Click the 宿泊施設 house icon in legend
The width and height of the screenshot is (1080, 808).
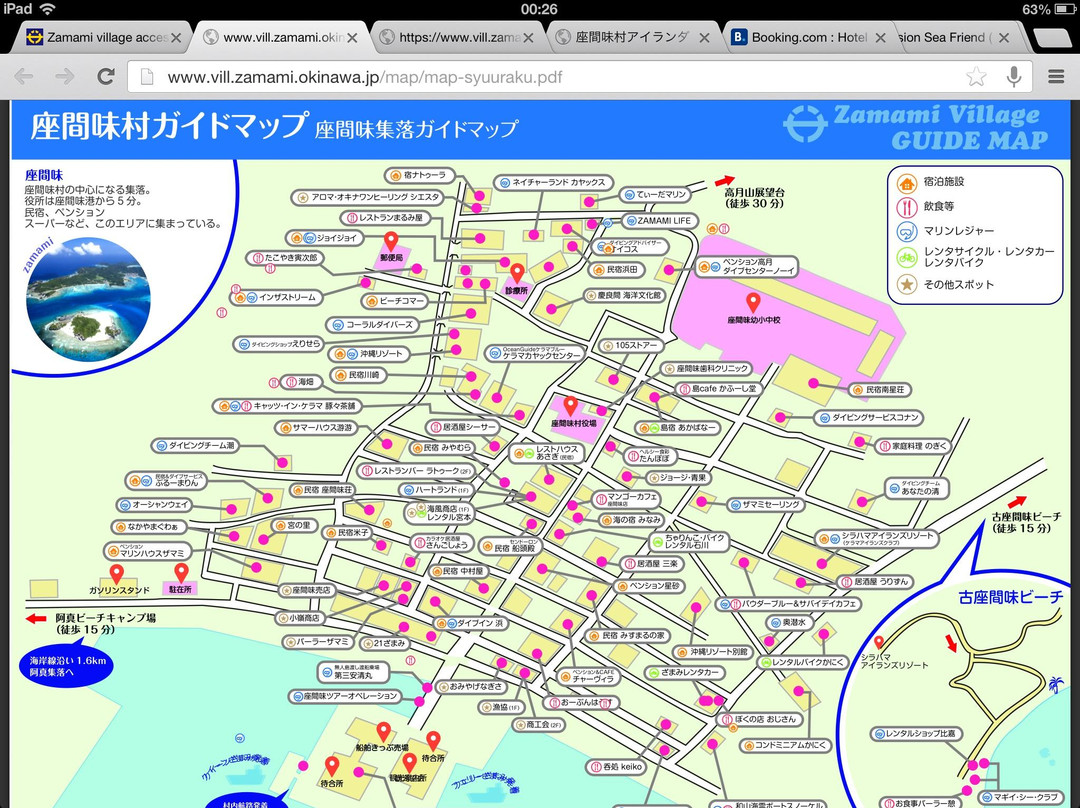tap(906, 183)
